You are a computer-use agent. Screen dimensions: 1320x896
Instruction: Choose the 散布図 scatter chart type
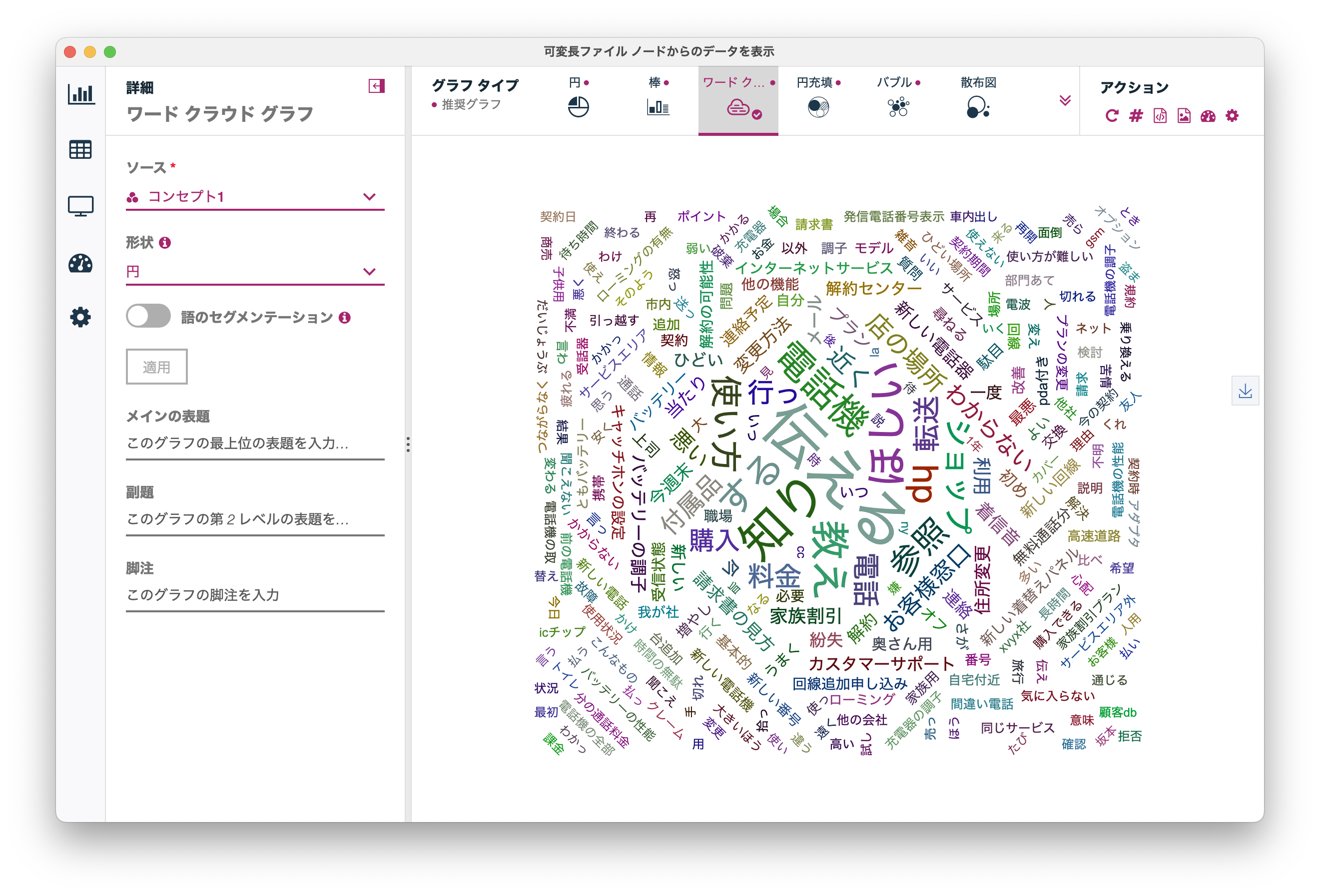[x=976, y=107]
